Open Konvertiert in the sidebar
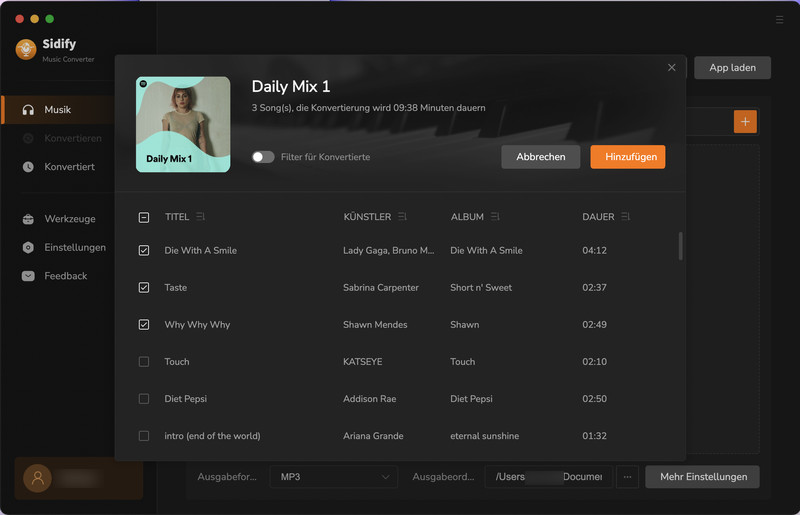Image resolution: width=800 pixels, height=515 pixels. coord(69,167)
